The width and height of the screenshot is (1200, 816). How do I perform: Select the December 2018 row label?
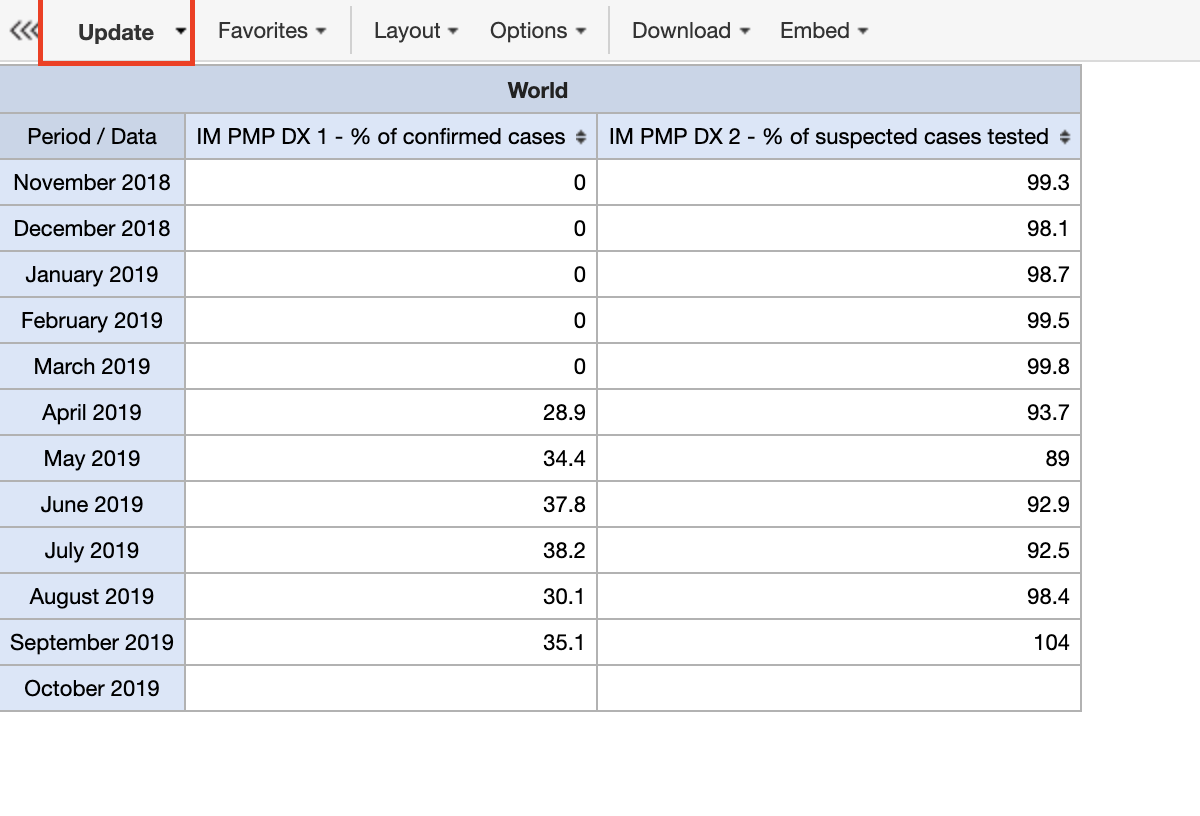92,228
